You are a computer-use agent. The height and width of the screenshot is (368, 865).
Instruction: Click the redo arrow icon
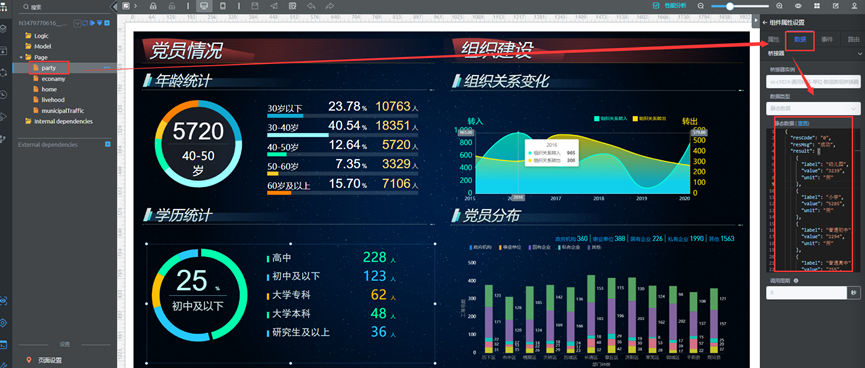point(330,6)
